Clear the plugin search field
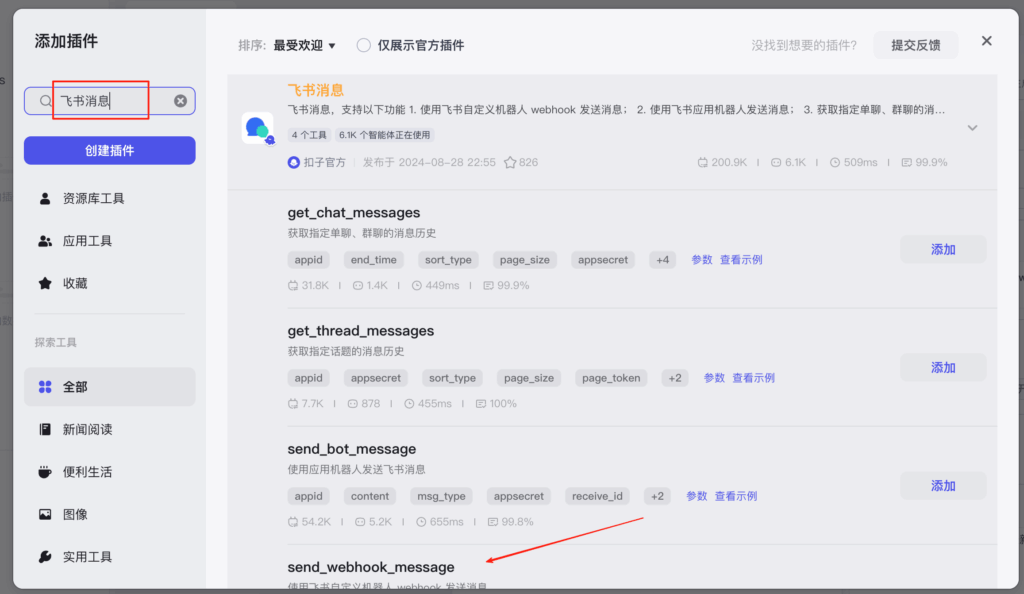Screen dimensions: 1024x594 180,101
